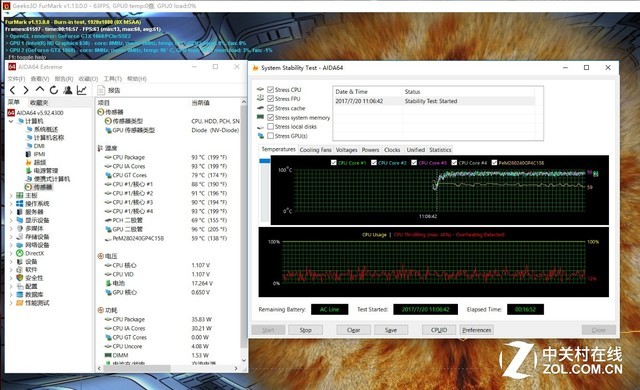This screenshot has width=640, height=390.
Task: Expand the 主板 tree node
Action: click(11, 195)
